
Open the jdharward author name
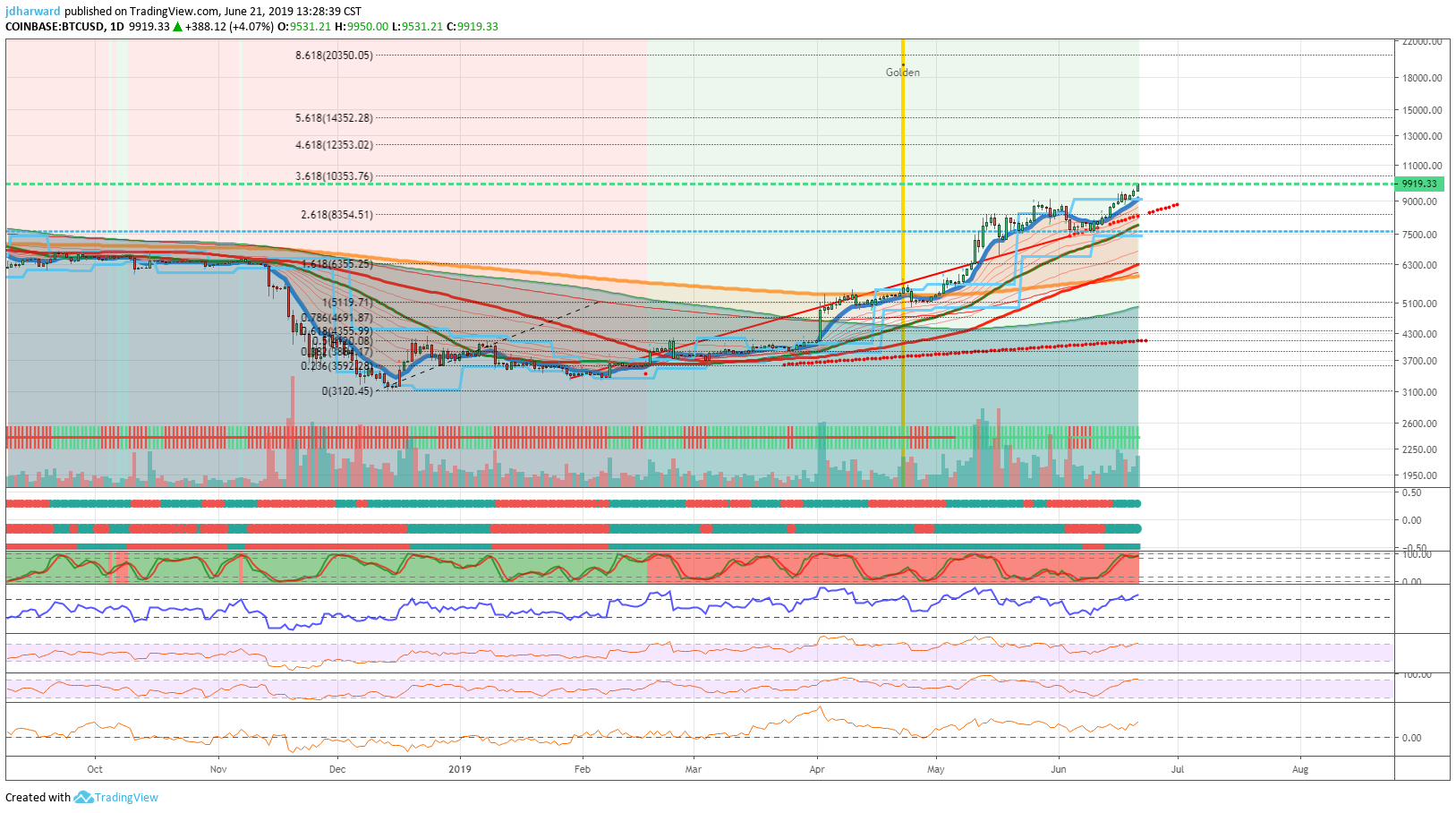[33, 12]
